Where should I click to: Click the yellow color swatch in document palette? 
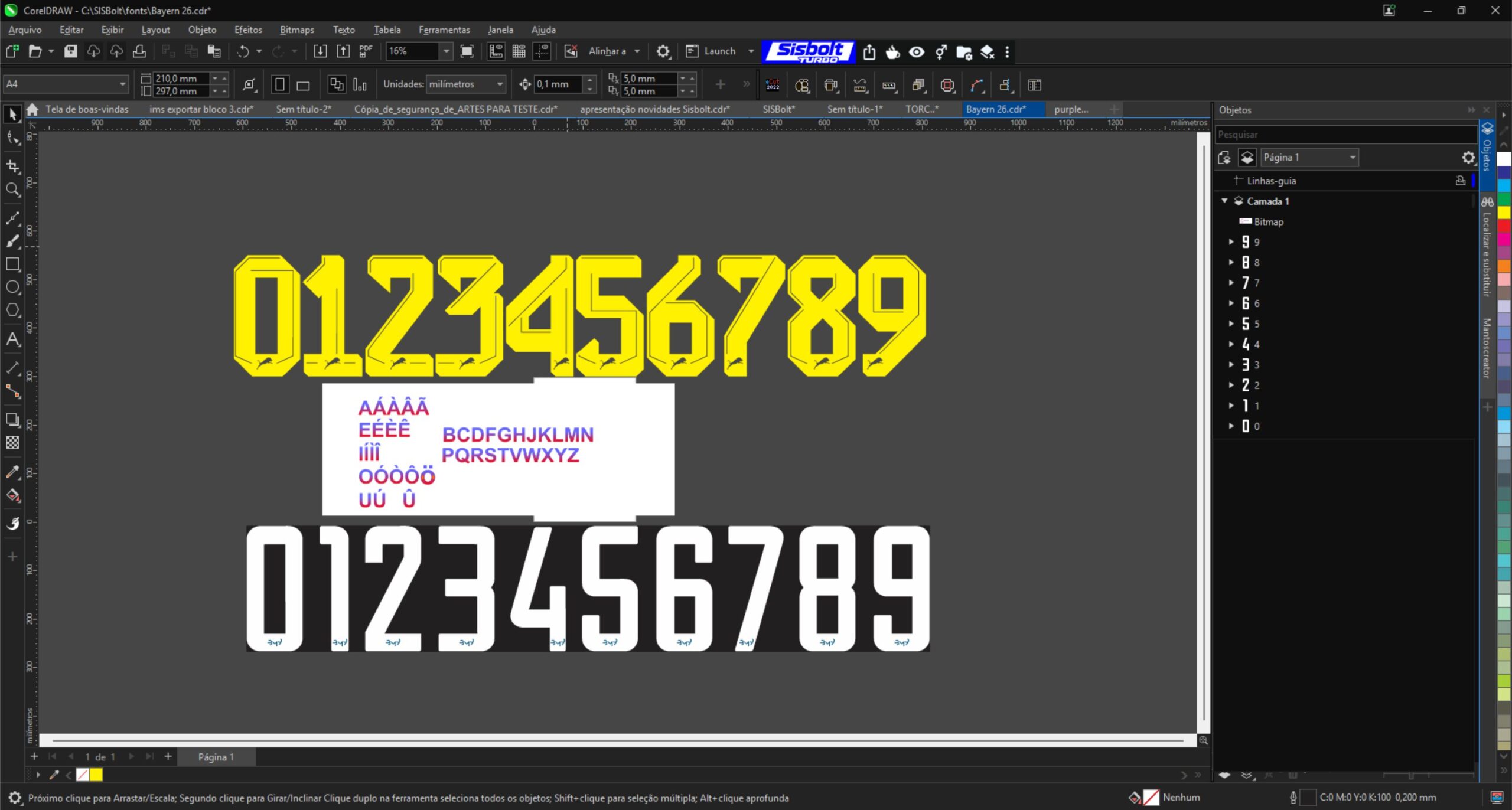click(x=96, y=775)
